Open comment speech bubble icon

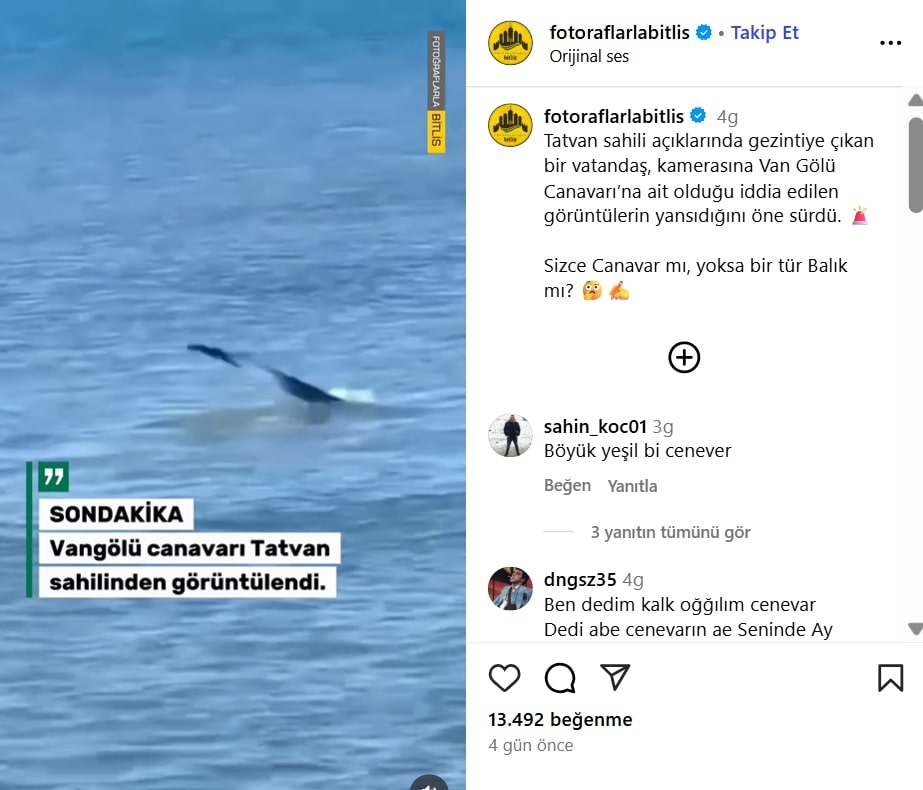coord(560,678)
